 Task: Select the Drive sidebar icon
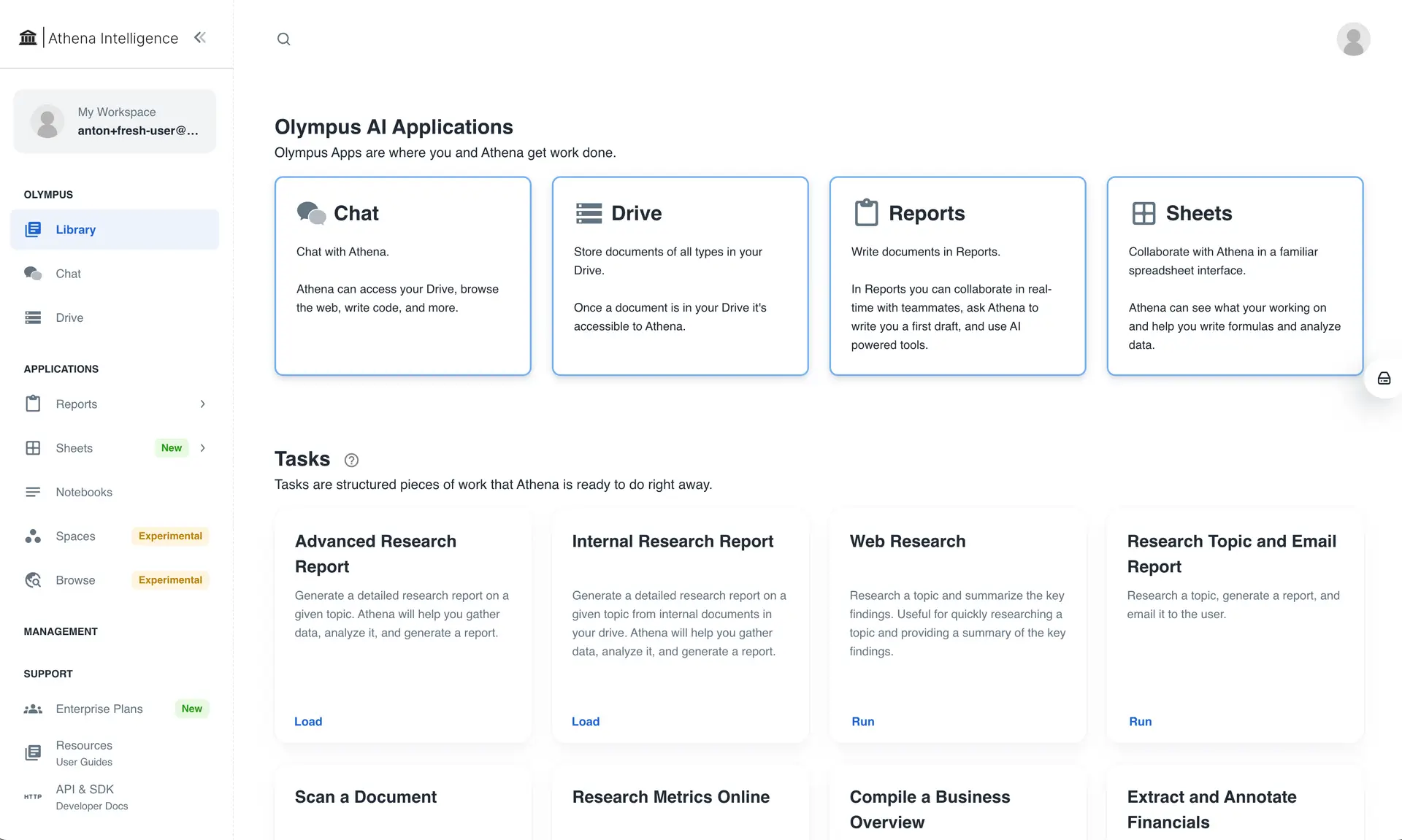(33, 317)
